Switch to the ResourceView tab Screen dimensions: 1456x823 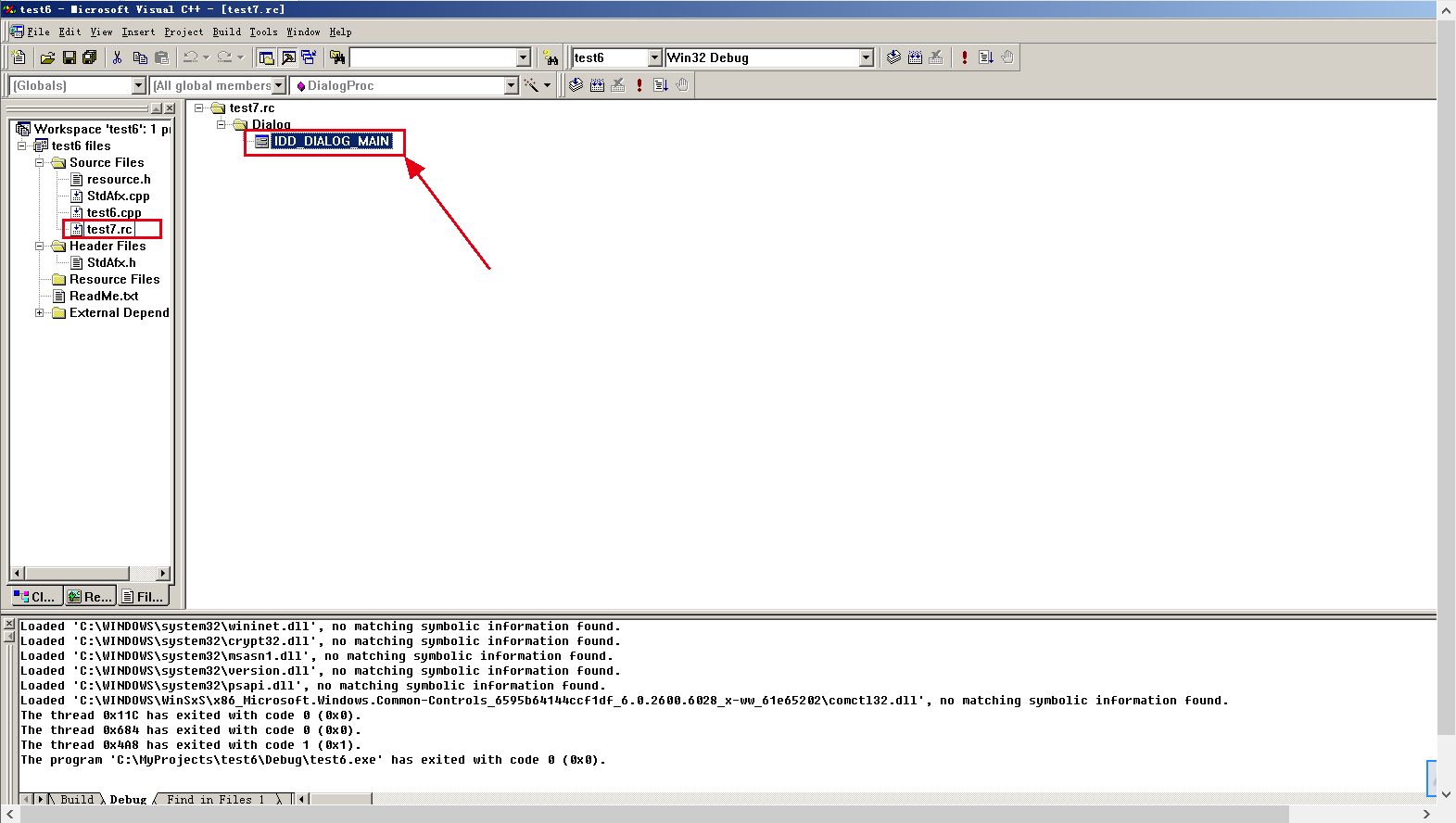coord(90,596)
